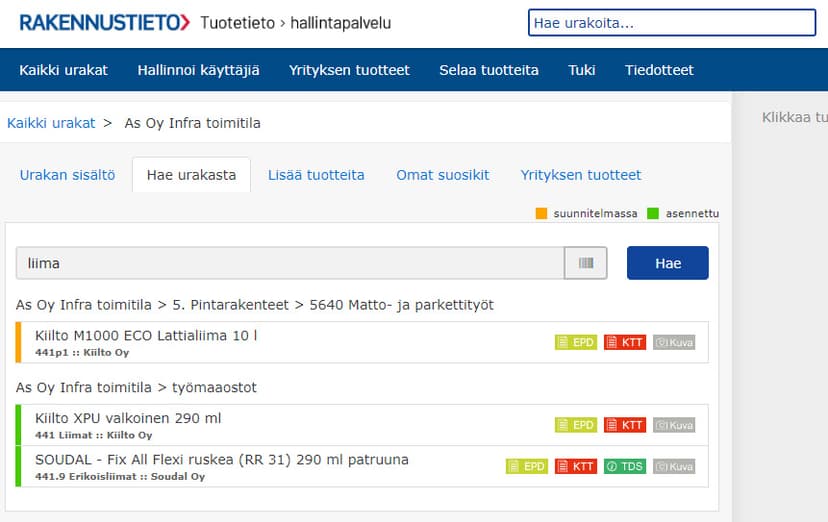Focus the Hae urakoita search box
The image size is (828, 522).
[x=672, y=23]
